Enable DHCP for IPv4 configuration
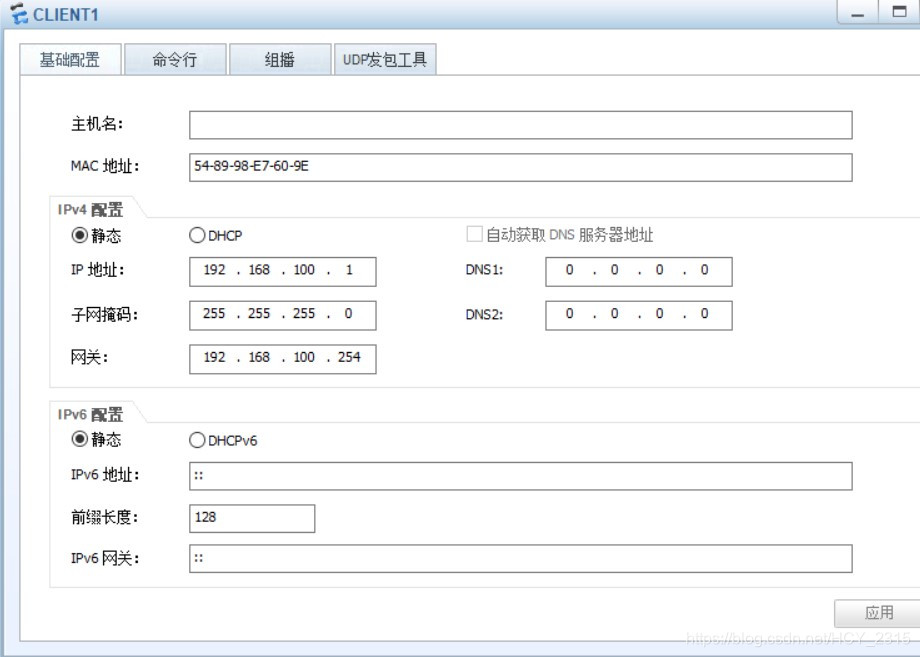920x657 pixels. click(198, 235)
